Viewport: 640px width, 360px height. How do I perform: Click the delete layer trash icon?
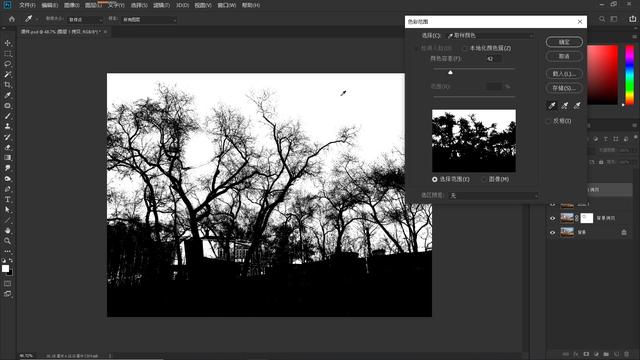coord(626,354)
